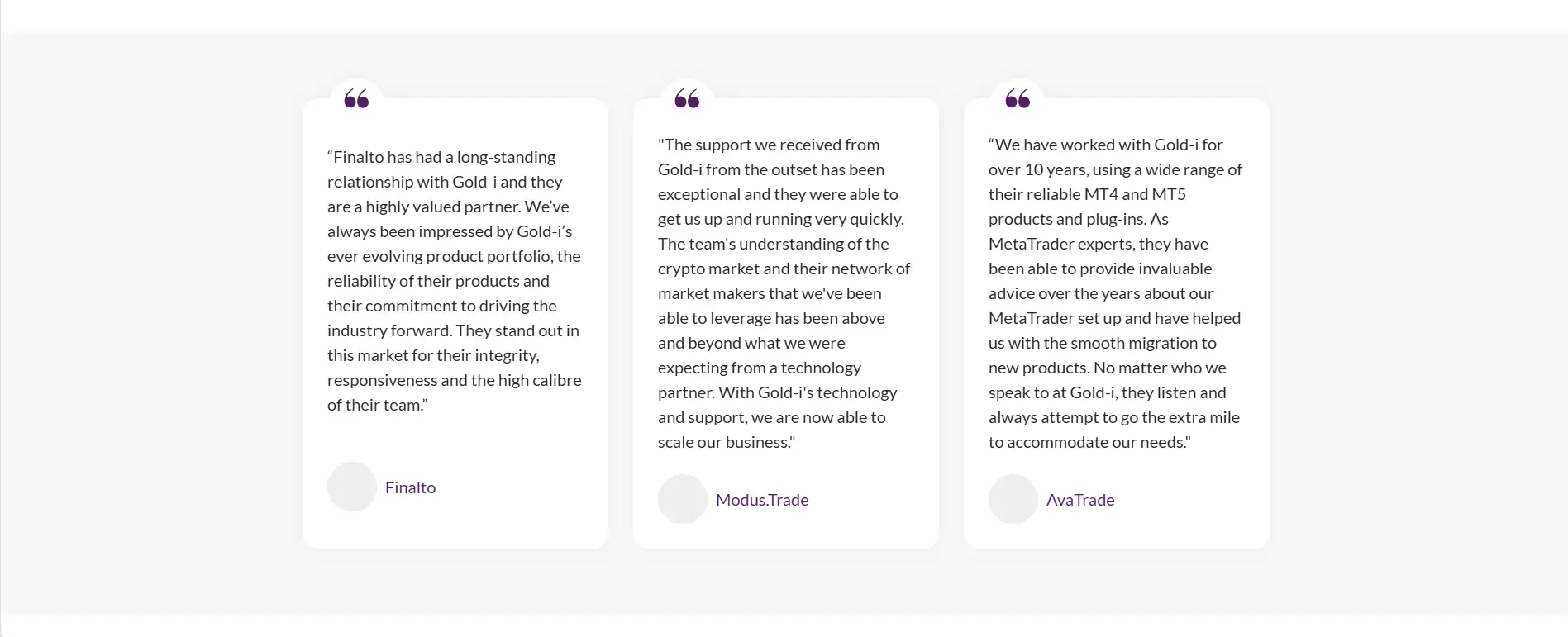Select the AvaTrade testimonial paragraph
This screenshot has height=637, width=1568.
tap(1116, 293)
